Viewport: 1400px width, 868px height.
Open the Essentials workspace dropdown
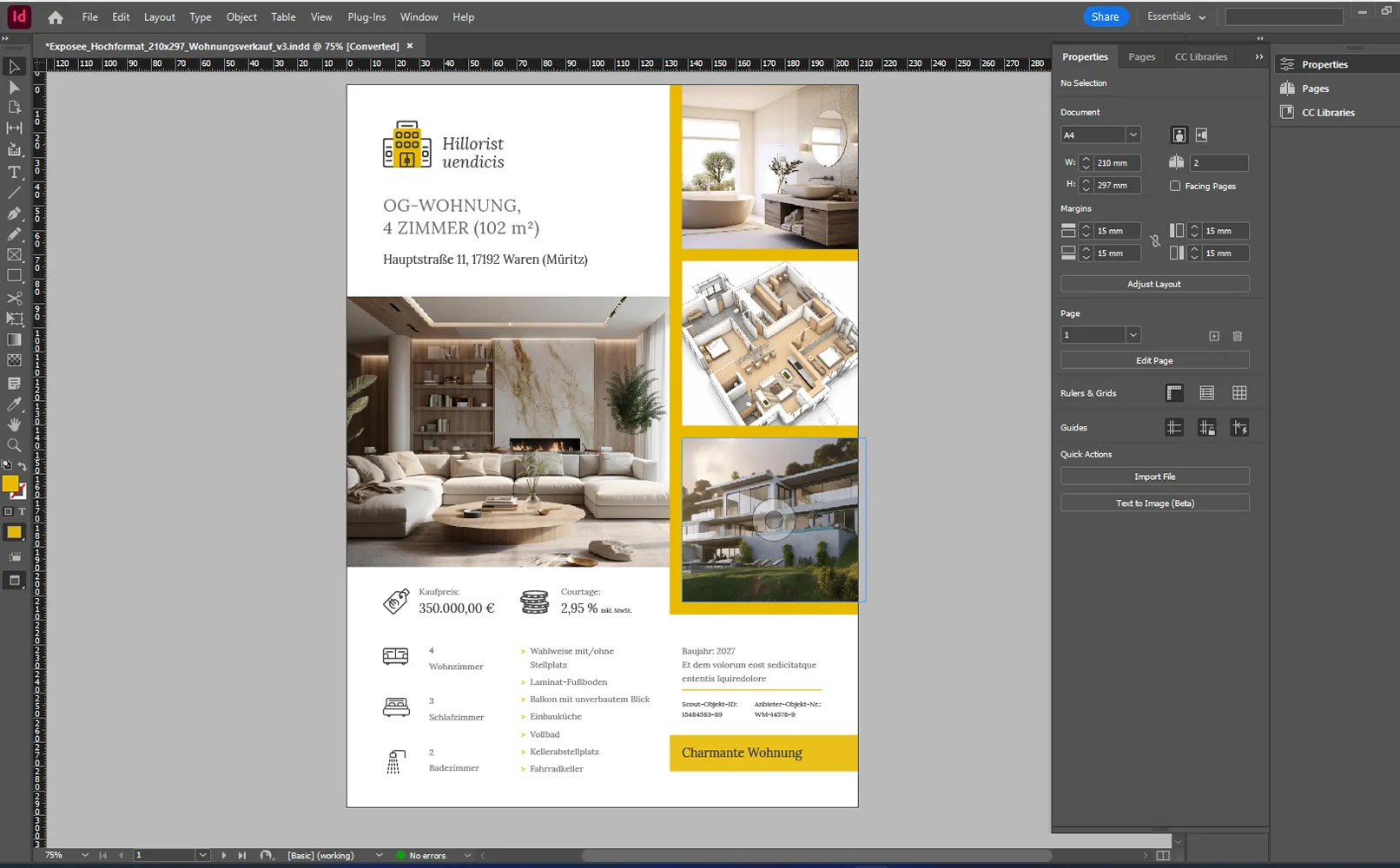point(1177,16)
